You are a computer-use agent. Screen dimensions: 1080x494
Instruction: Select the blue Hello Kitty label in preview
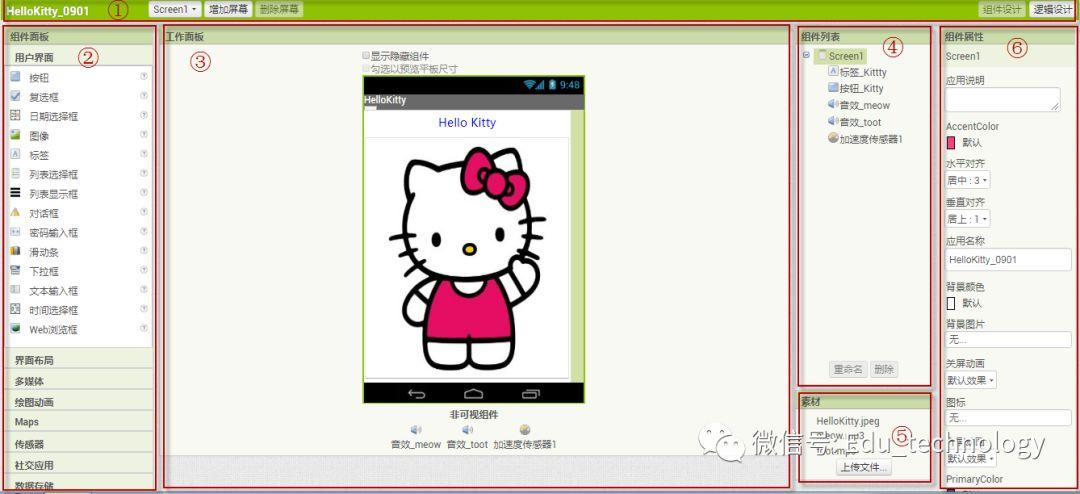pyautogui.click(x=467, y=123)
